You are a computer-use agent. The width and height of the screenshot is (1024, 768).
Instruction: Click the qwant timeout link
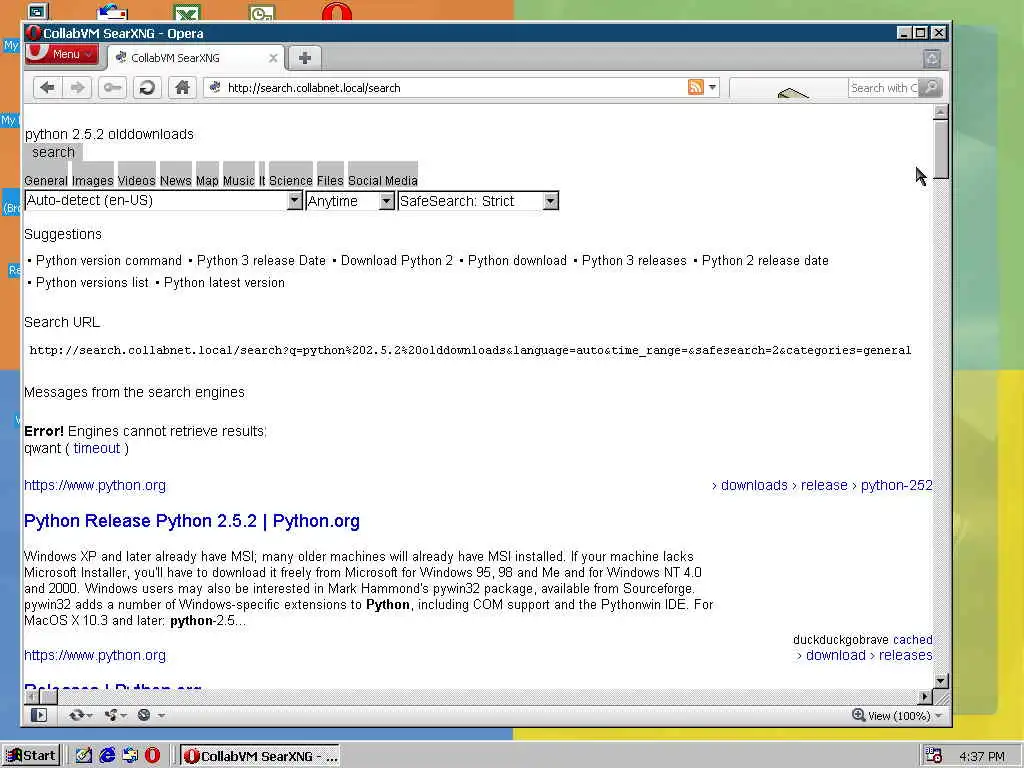point(97,448)
